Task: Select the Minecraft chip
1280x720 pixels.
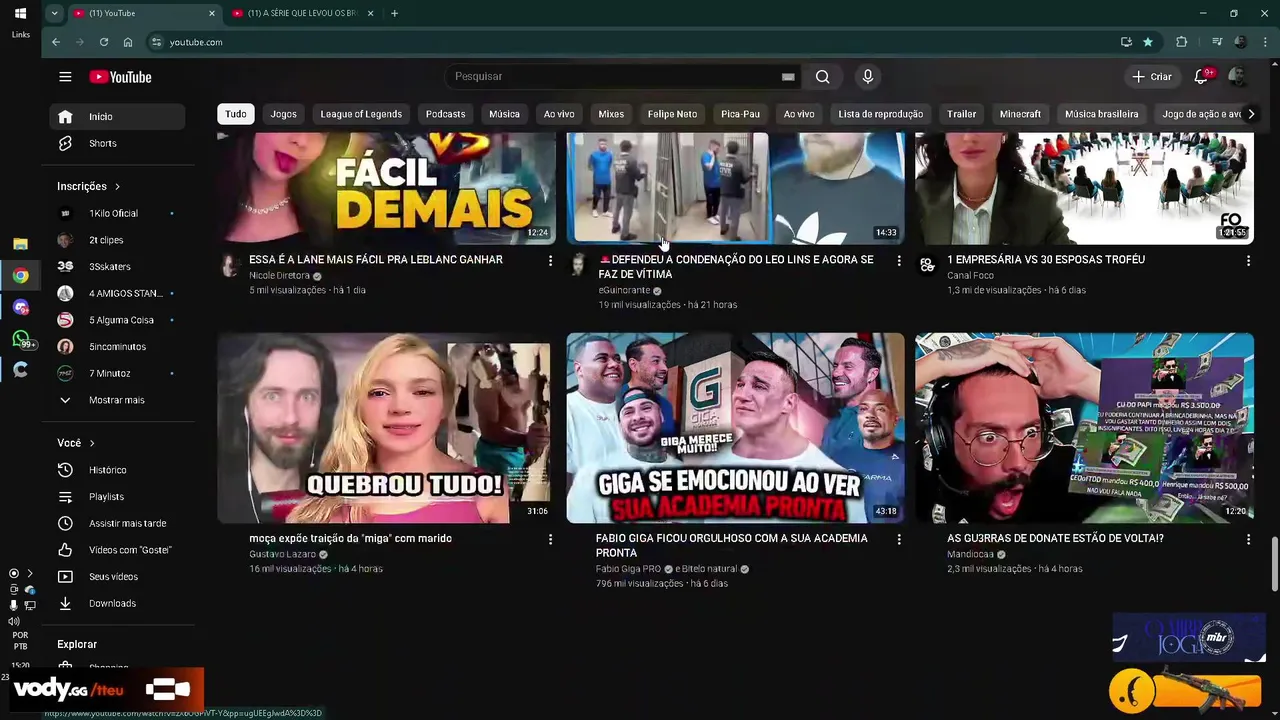Action: [1020, 114]
